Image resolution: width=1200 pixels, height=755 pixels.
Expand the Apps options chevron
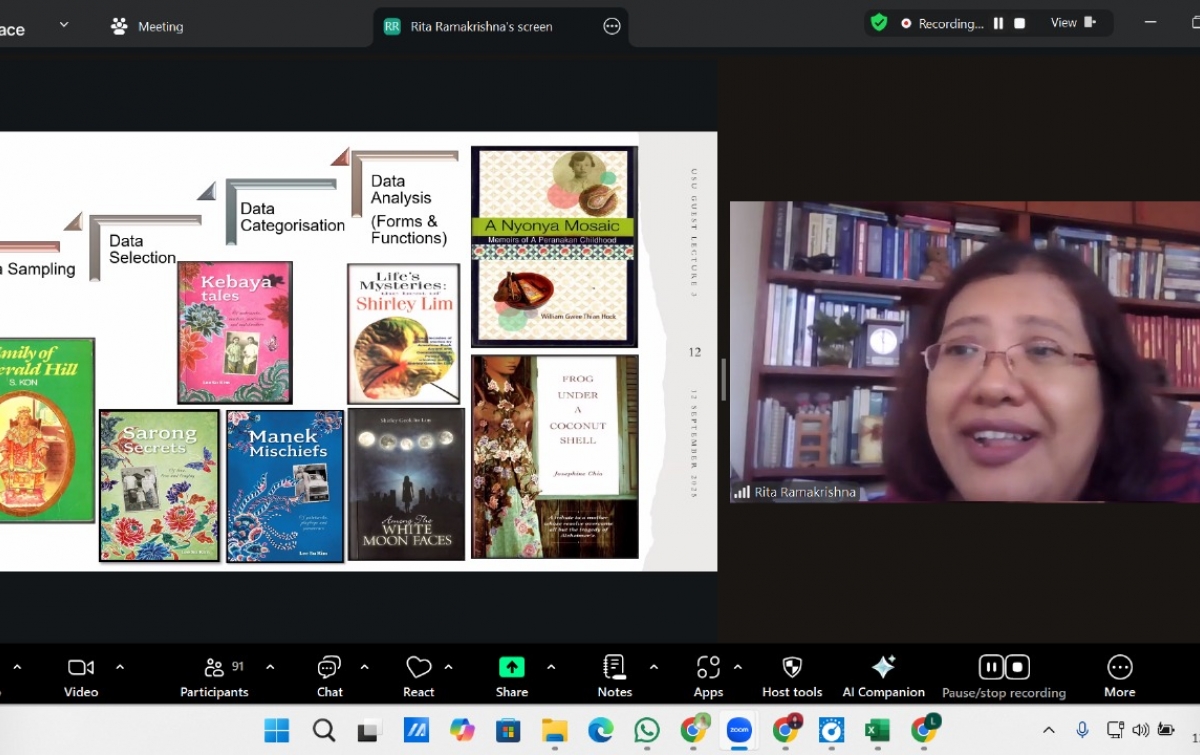(x=738, y=667)
